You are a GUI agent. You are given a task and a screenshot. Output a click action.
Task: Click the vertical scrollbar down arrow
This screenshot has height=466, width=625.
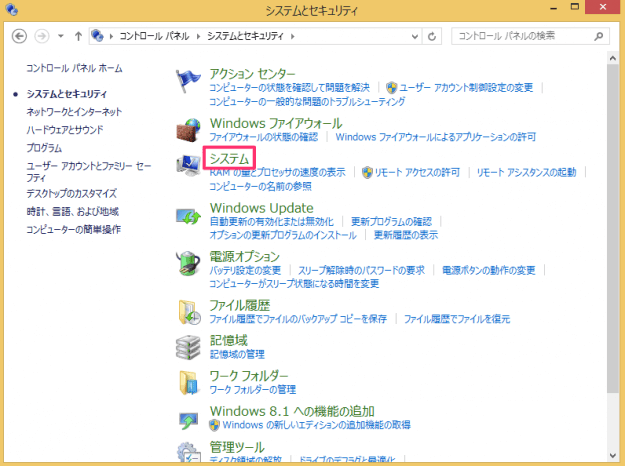[616, 460]
